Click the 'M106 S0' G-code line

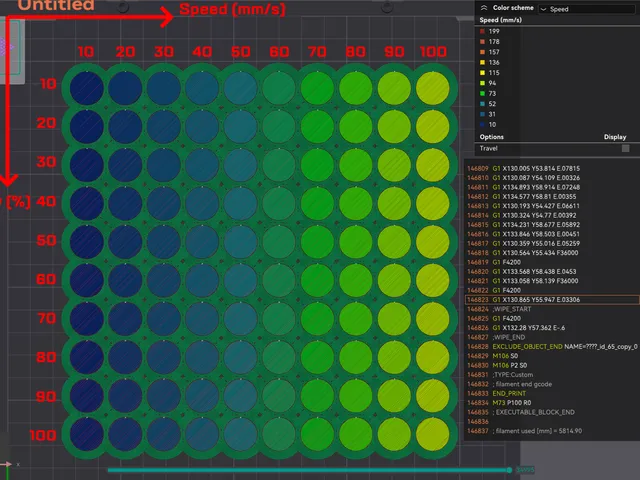(x=492, y=356)
